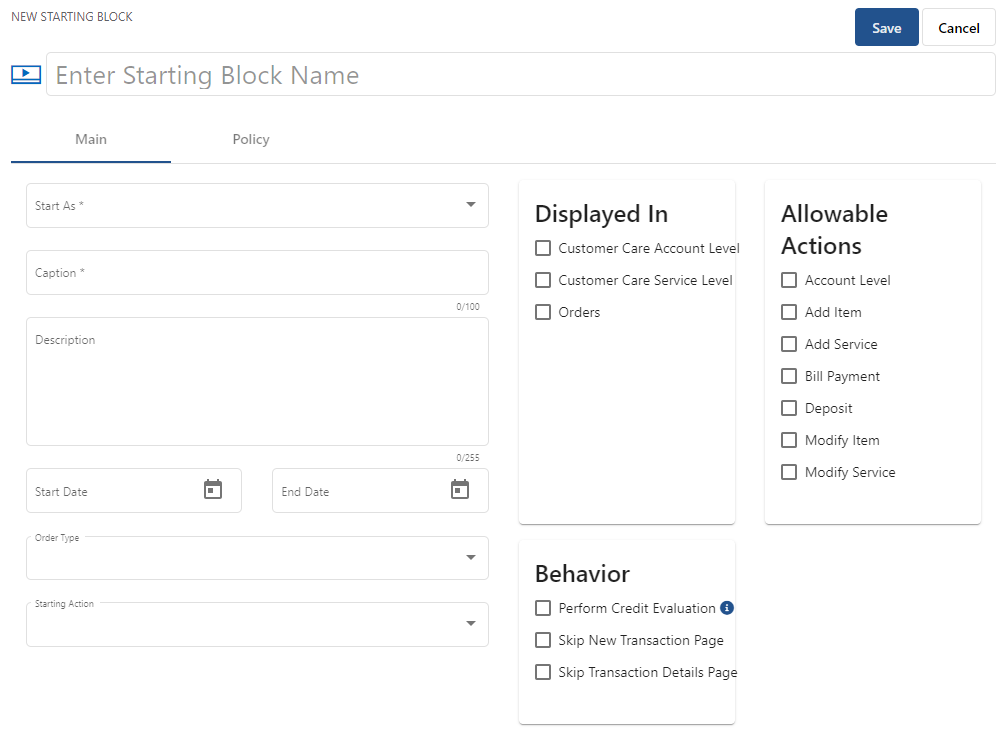The image size is (1006, 738).
Task: Toggle the Deposit allowable action
Action: (x=789, y=409)
